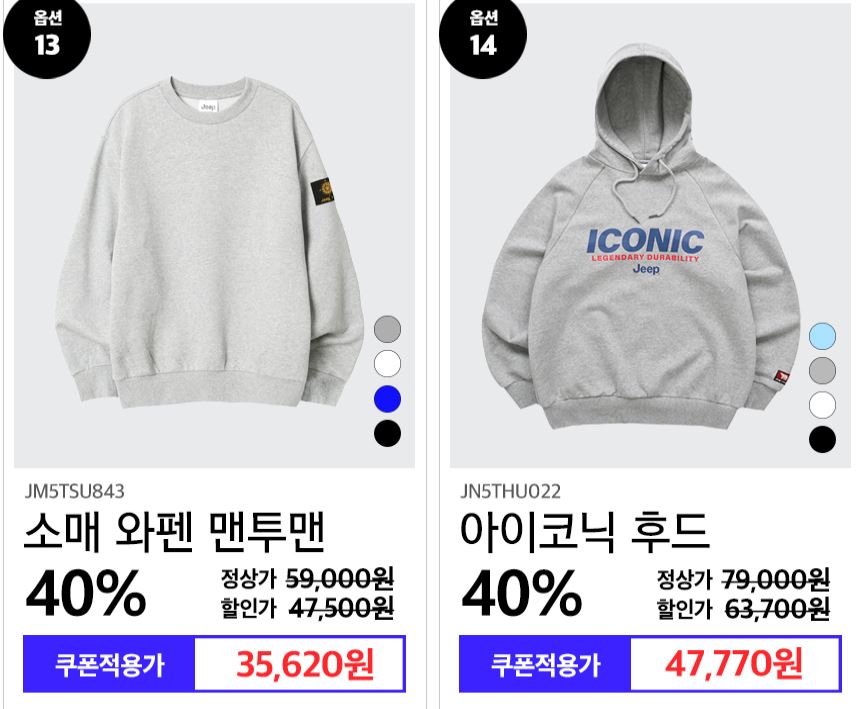This screenshot has width=860, height=709.
Task: Select black color swatch on hoodie
Action: pyautogui.click(x=822, y=440)
